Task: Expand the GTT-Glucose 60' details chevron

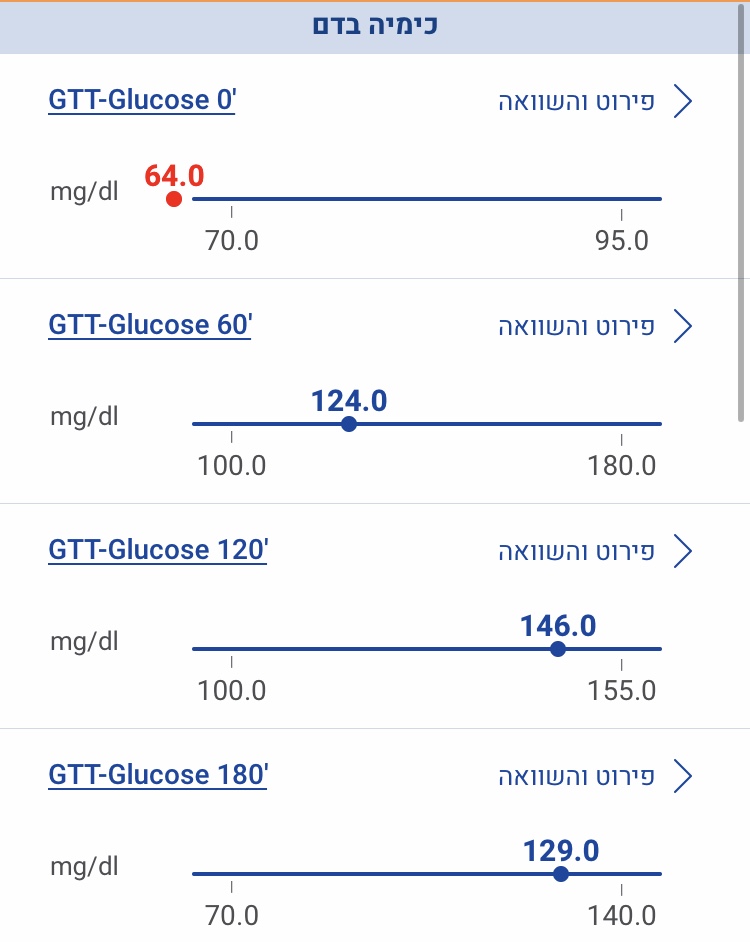Action: [684, 326]
